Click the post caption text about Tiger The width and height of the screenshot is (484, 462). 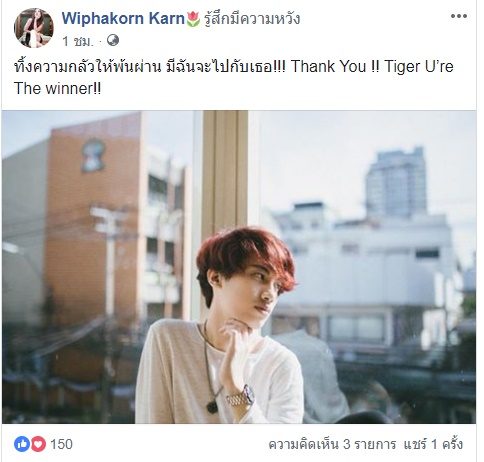pos(233,77)
